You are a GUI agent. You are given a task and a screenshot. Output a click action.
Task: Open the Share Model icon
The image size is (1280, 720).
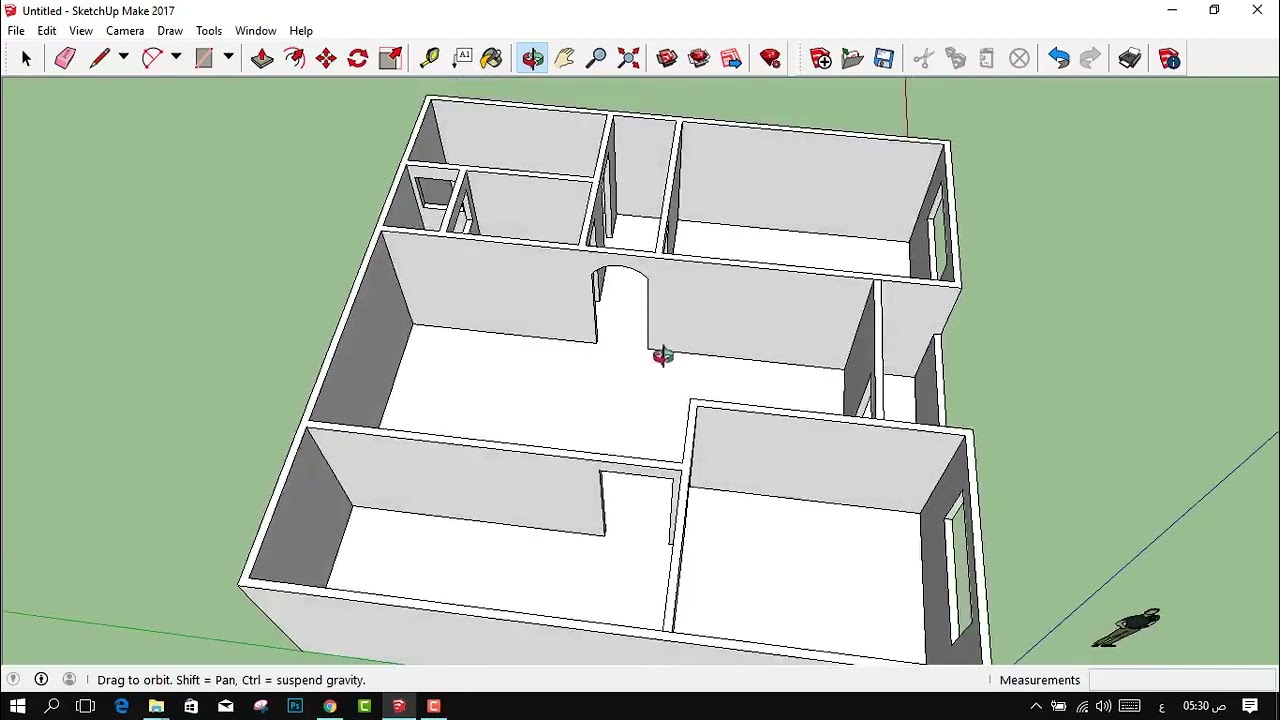[x=699, y=59]
